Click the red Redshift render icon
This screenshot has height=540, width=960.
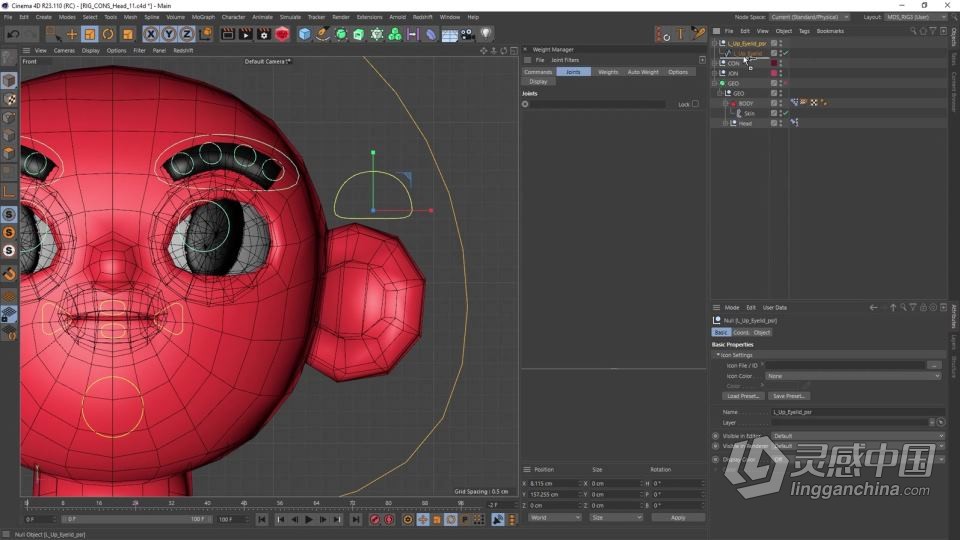(282, 34)
